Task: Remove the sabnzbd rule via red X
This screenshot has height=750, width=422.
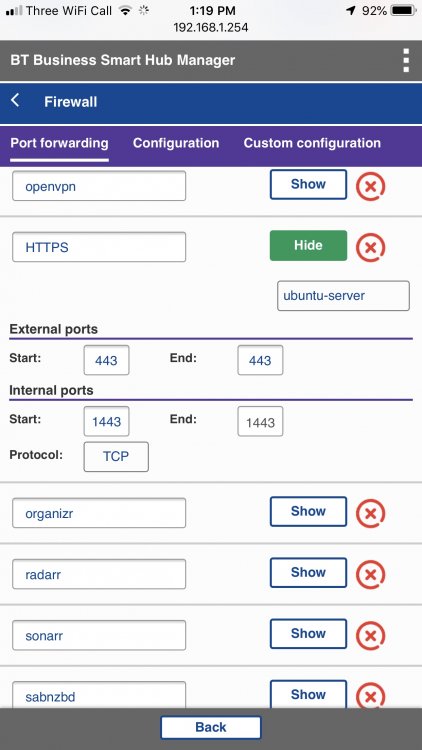Action: [x=371, y=696]
